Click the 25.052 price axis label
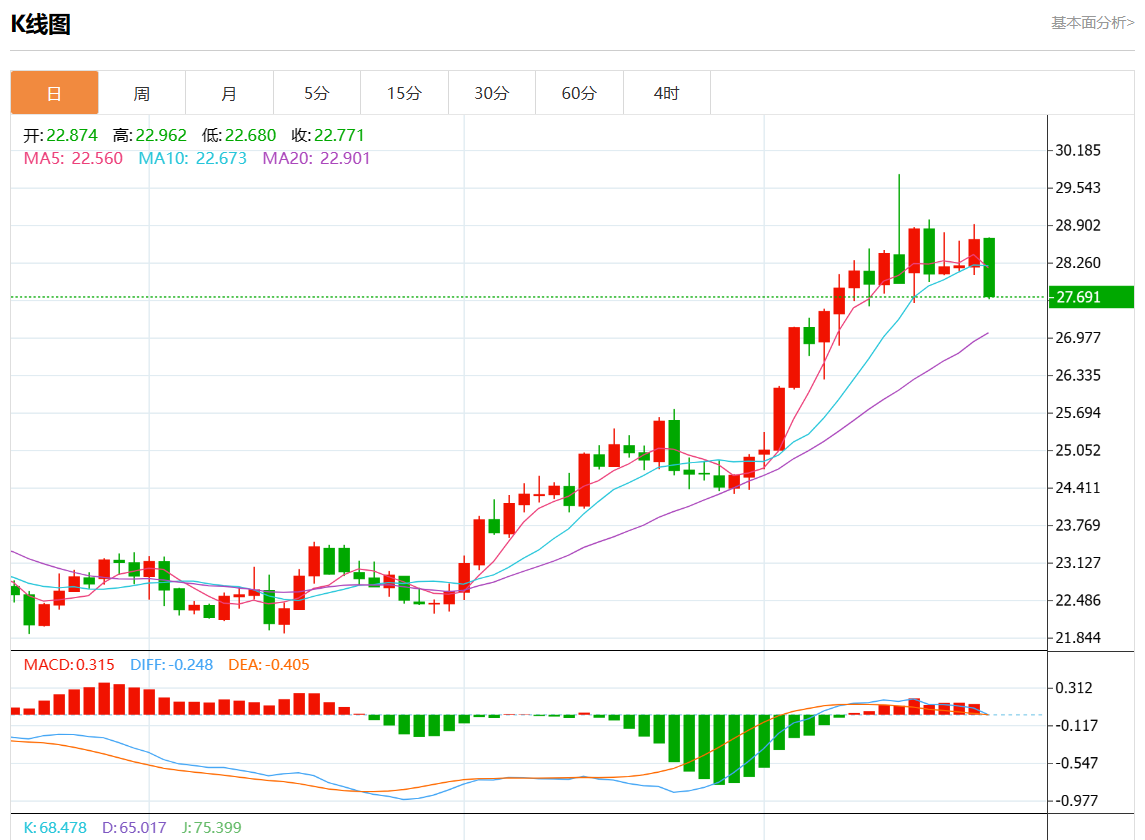1145x840 pixels. click(x=1078, y=450)
